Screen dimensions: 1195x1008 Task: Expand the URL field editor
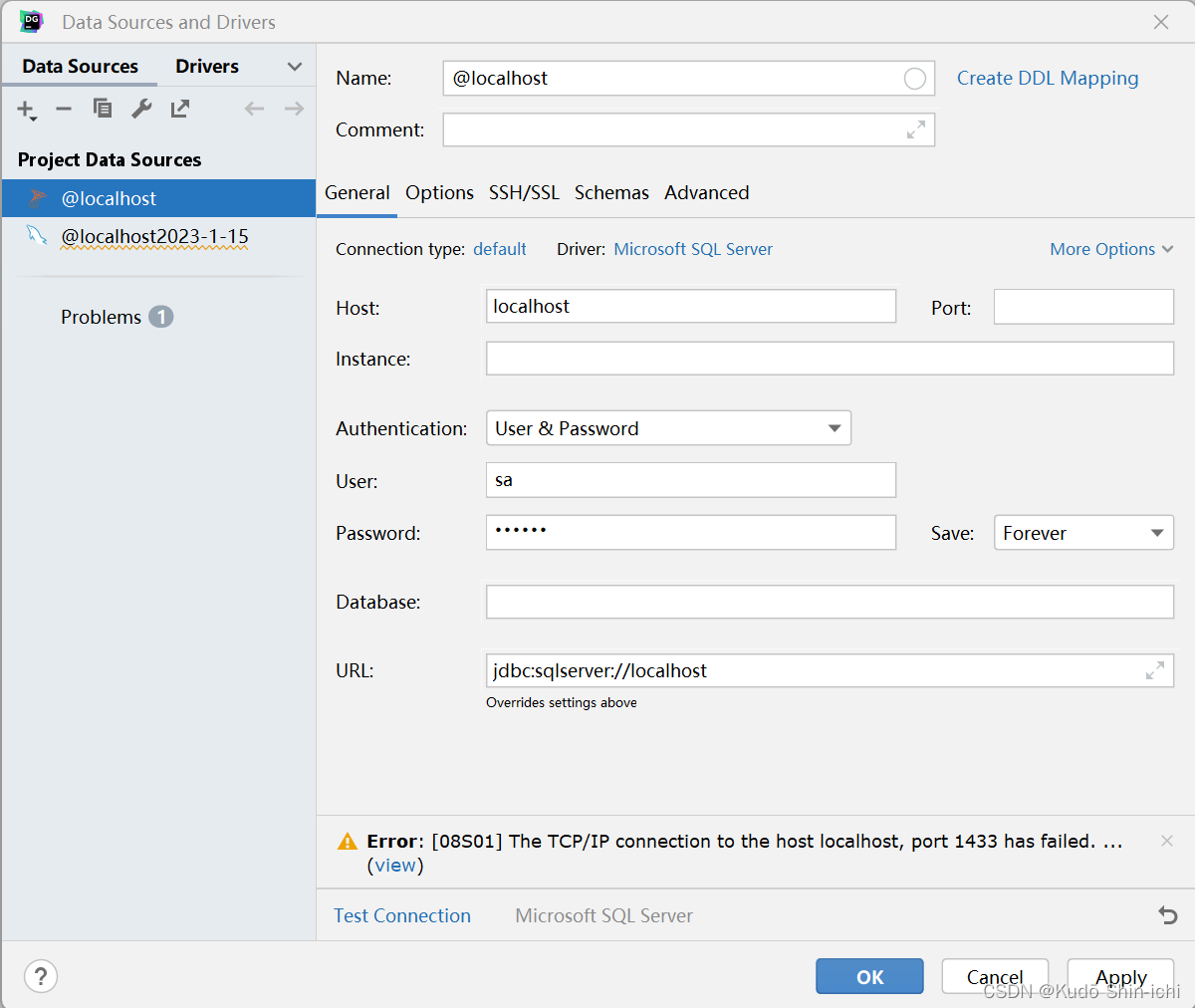point(1155,670)
